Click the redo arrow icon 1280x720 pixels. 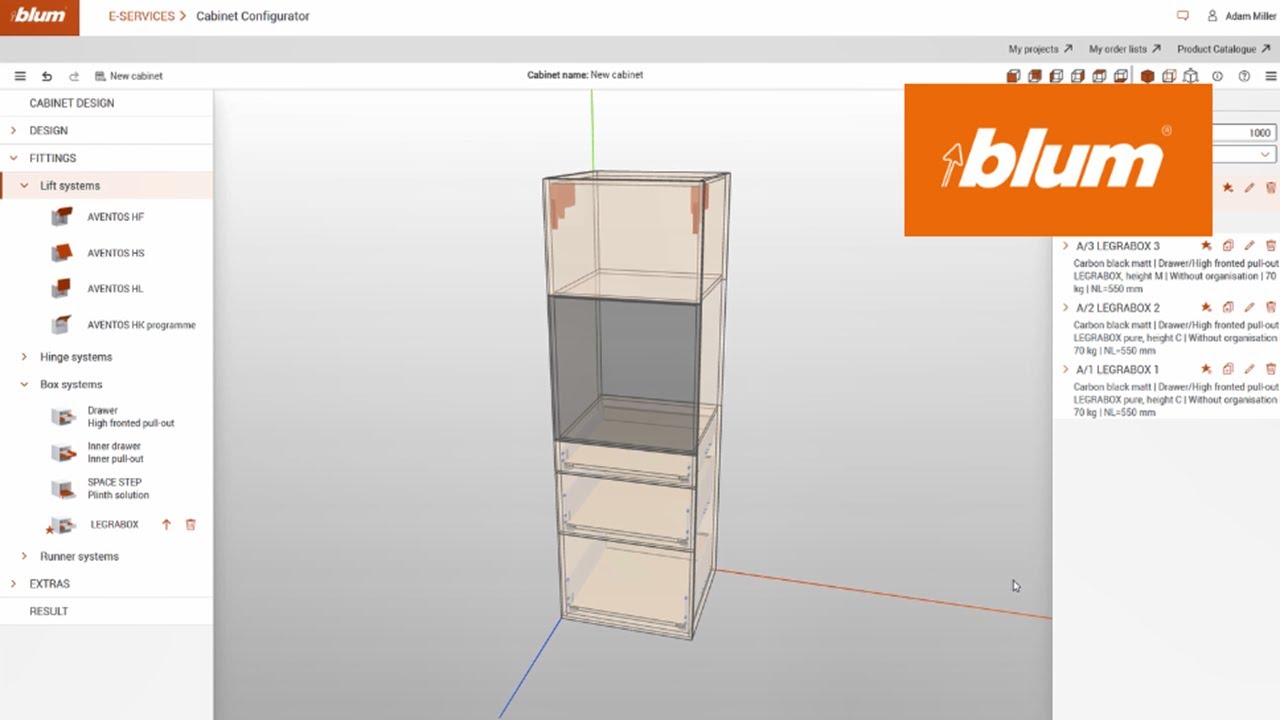point(73,76)
